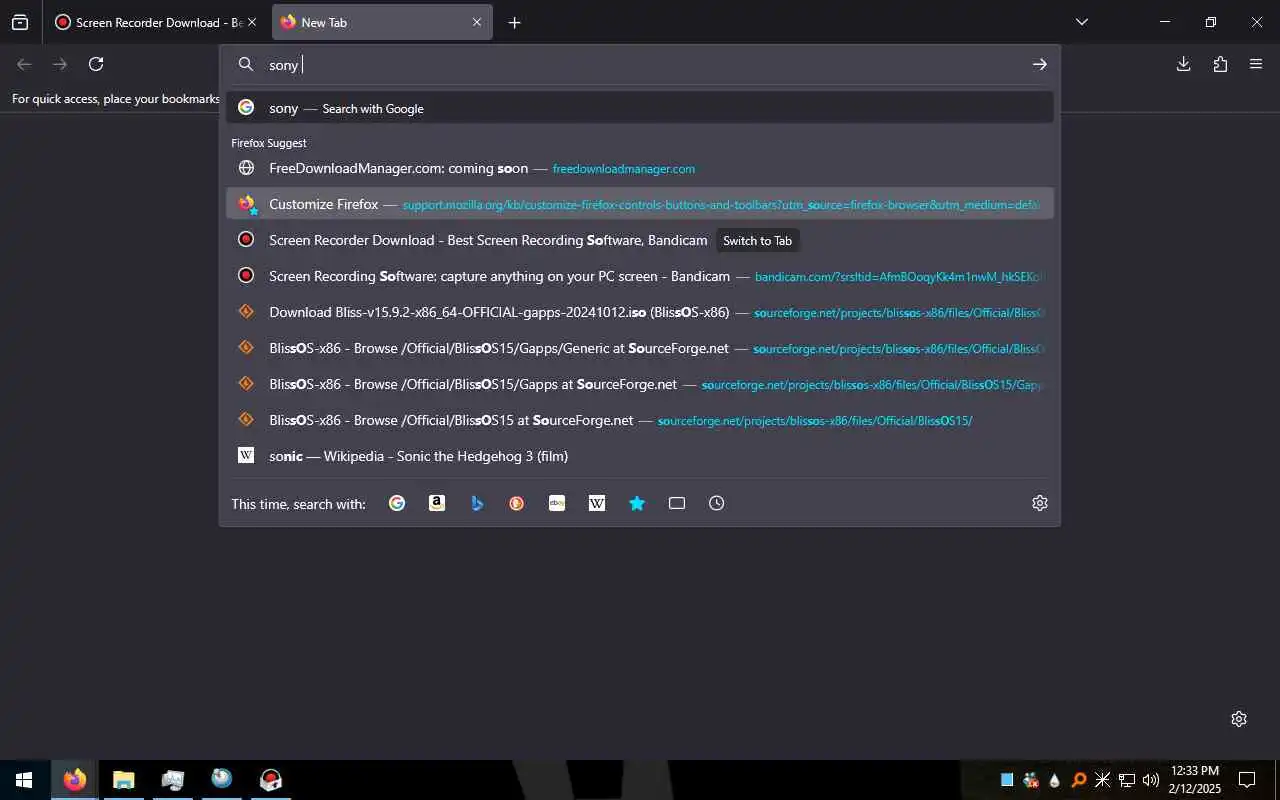
Task: Open search settings gear in dropdown
Action: [x=1040, y=503]
